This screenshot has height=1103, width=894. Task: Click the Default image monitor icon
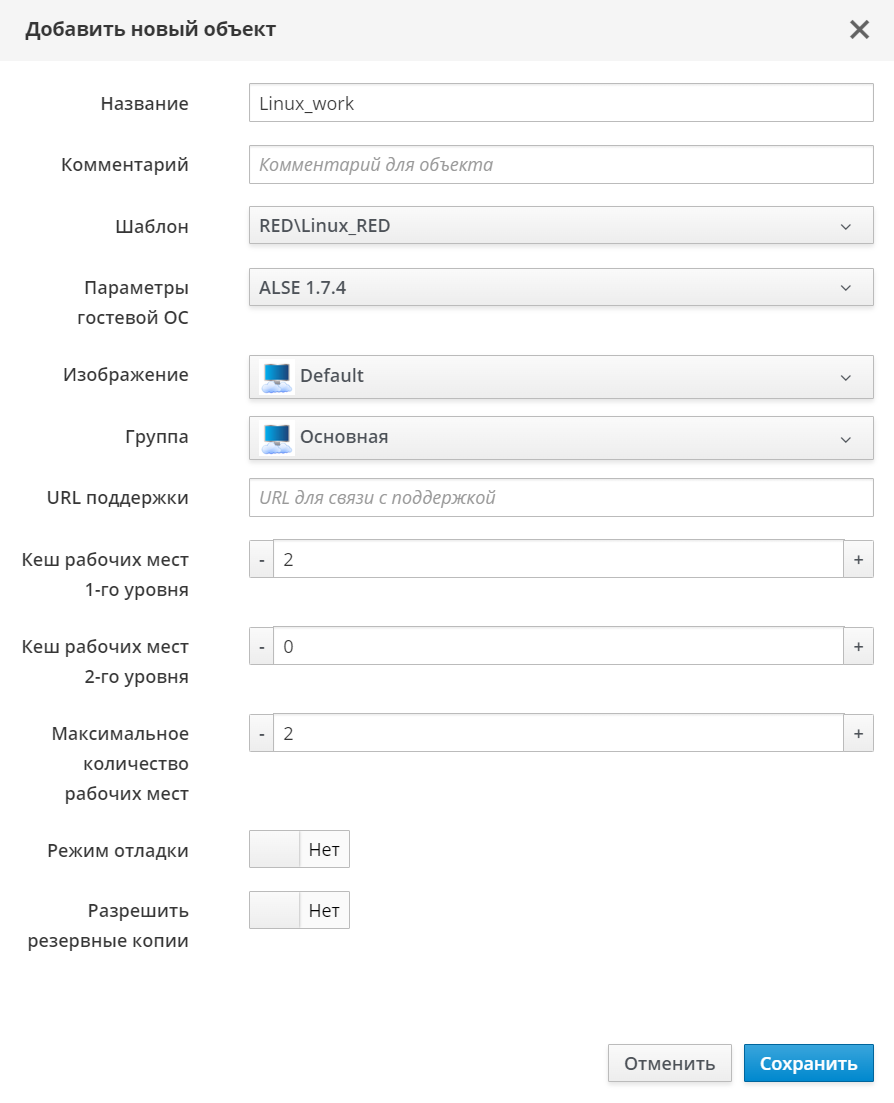[x=277, y=377]
